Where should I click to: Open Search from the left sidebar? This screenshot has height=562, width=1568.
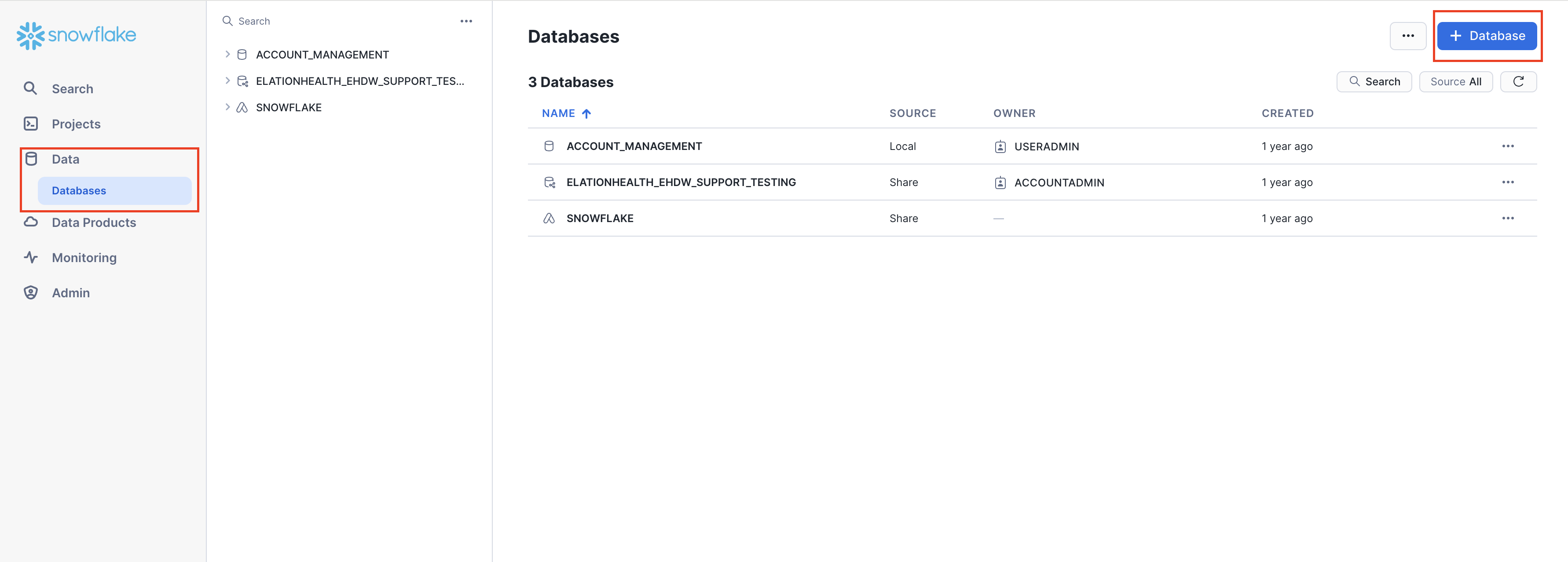[x=72, y=89]
